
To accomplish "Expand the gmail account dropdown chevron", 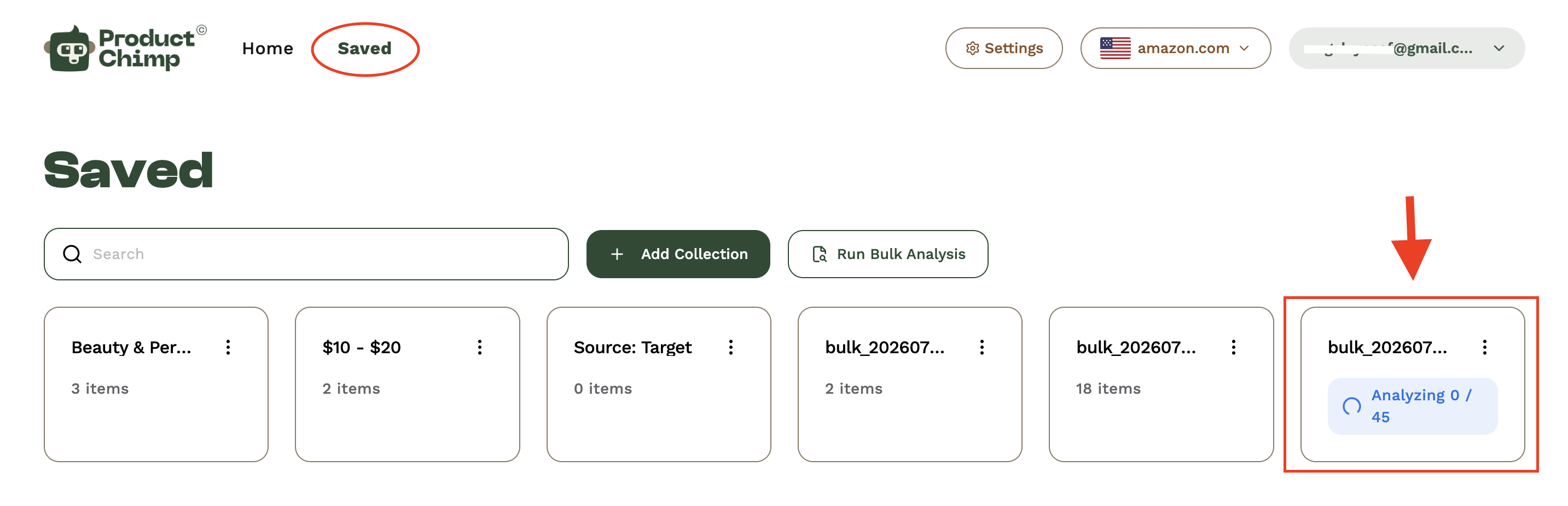I will pos(1499,48).
